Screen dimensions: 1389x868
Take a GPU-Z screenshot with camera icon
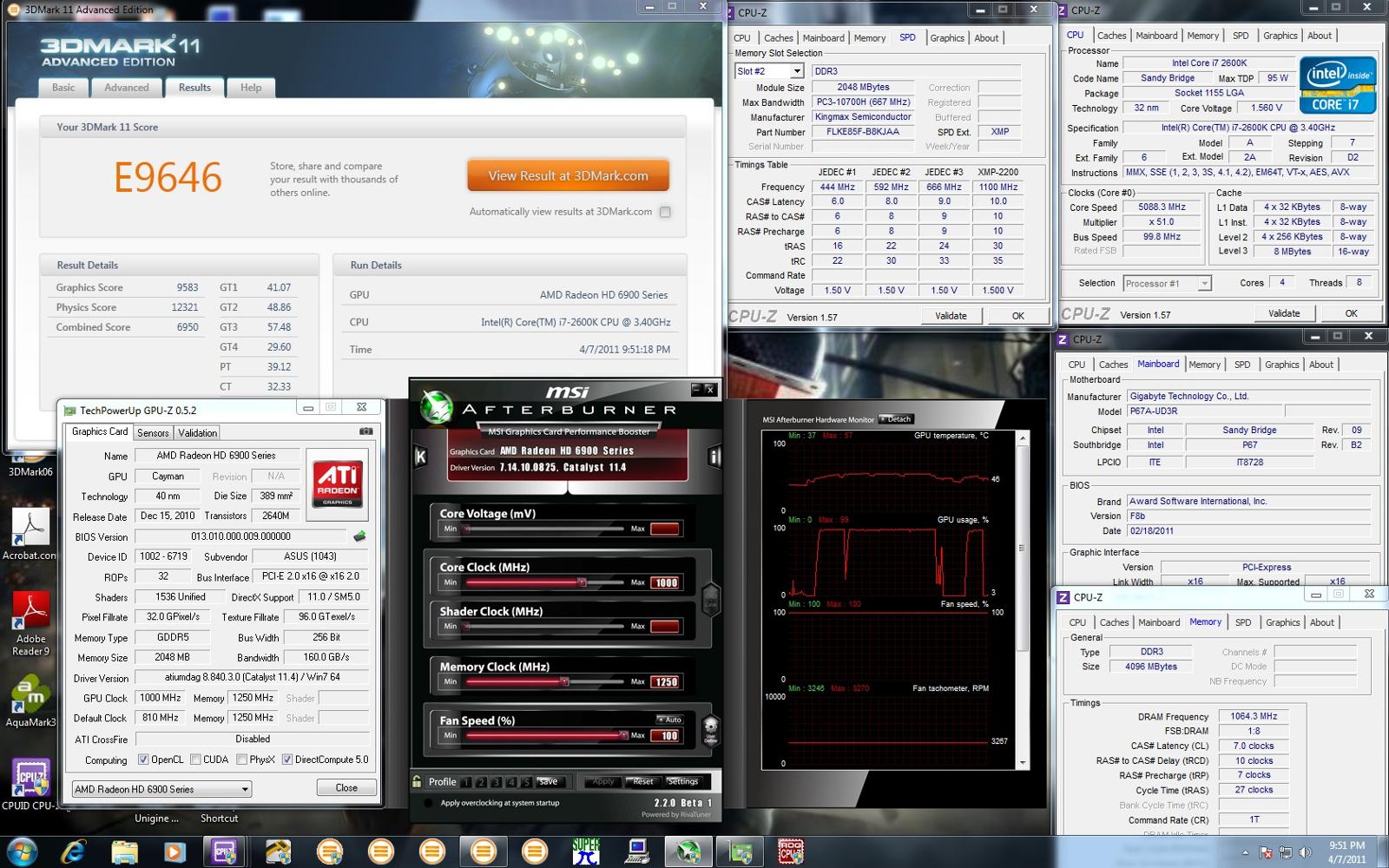366,431
